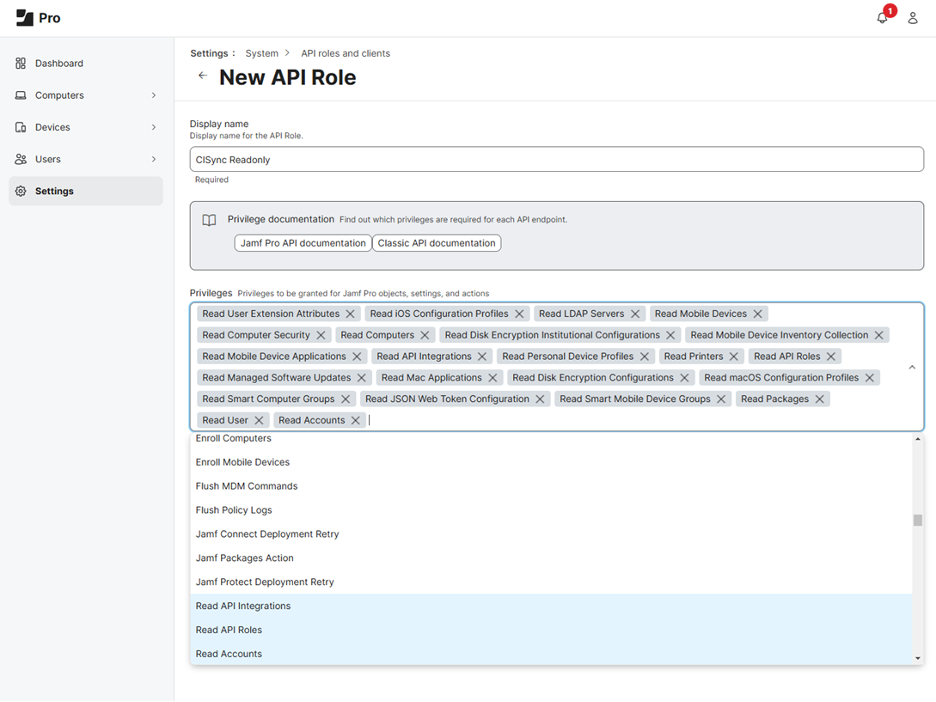Remove the Read Personal Device Profiles privilege
Image resolution: width=936 pixels, height=702 pixels.
click(645, 356)
